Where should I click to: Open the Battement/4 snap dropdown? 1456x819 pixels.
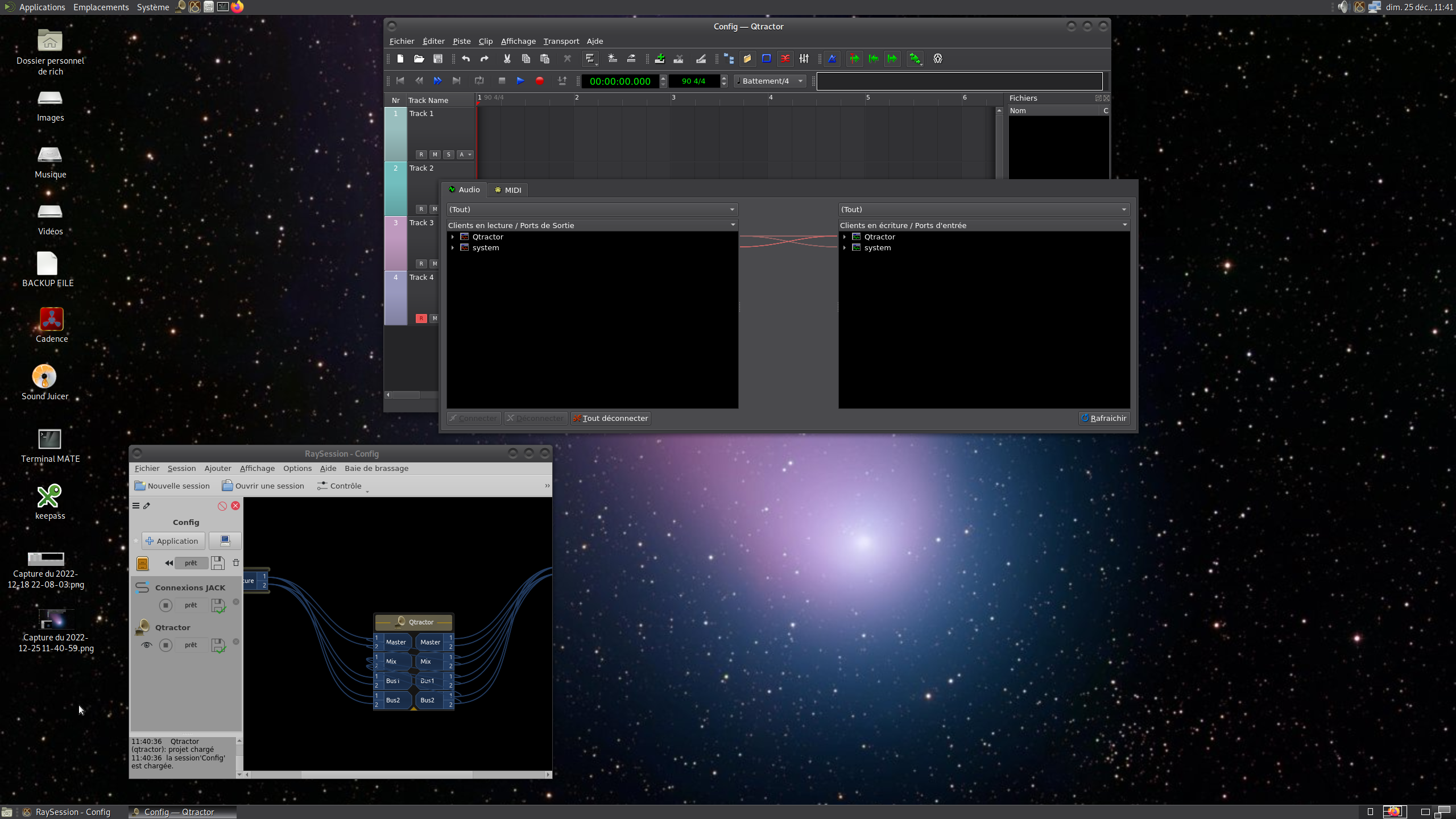(770, 81)
